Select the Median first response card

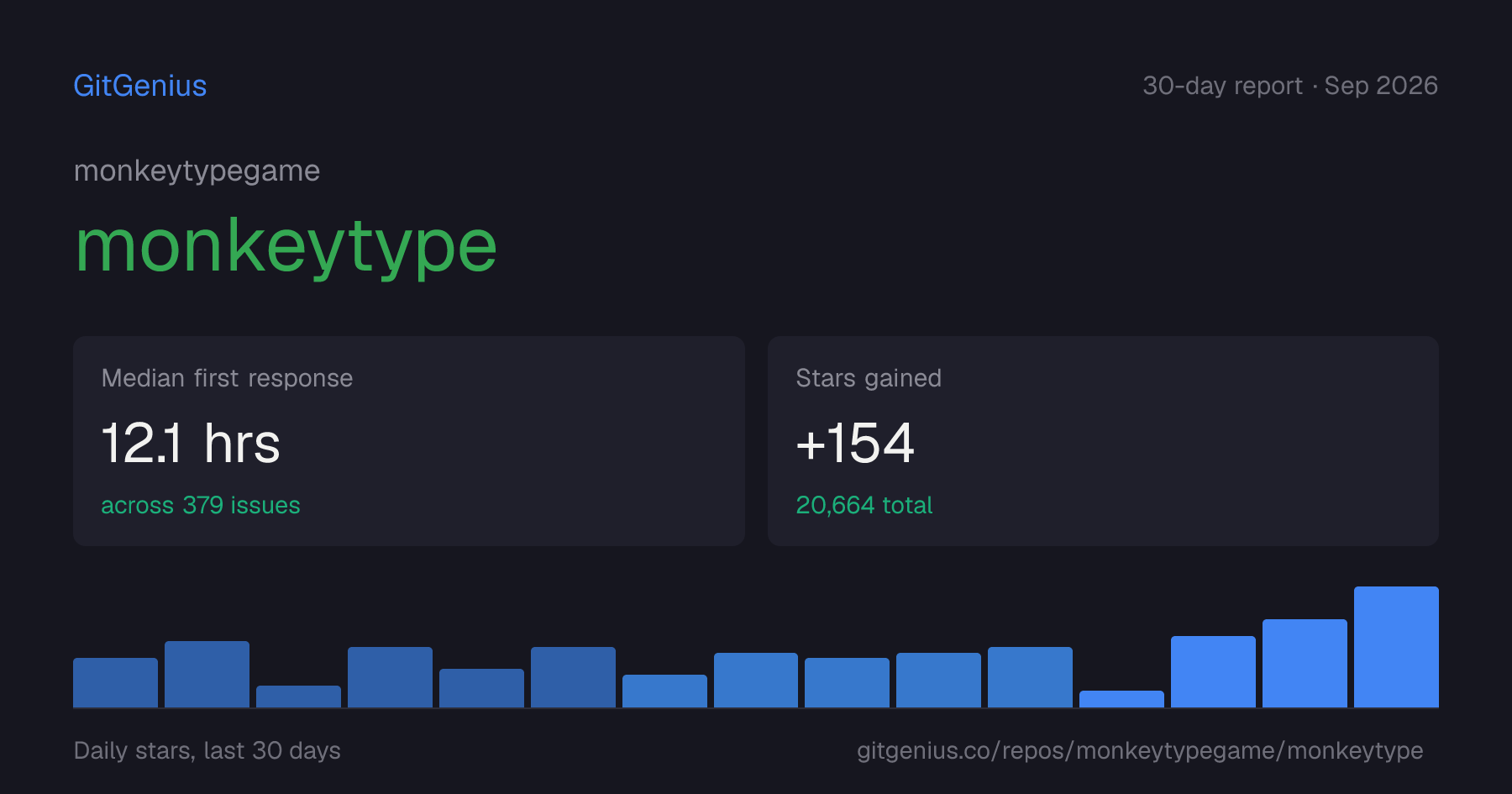point(409,441)
